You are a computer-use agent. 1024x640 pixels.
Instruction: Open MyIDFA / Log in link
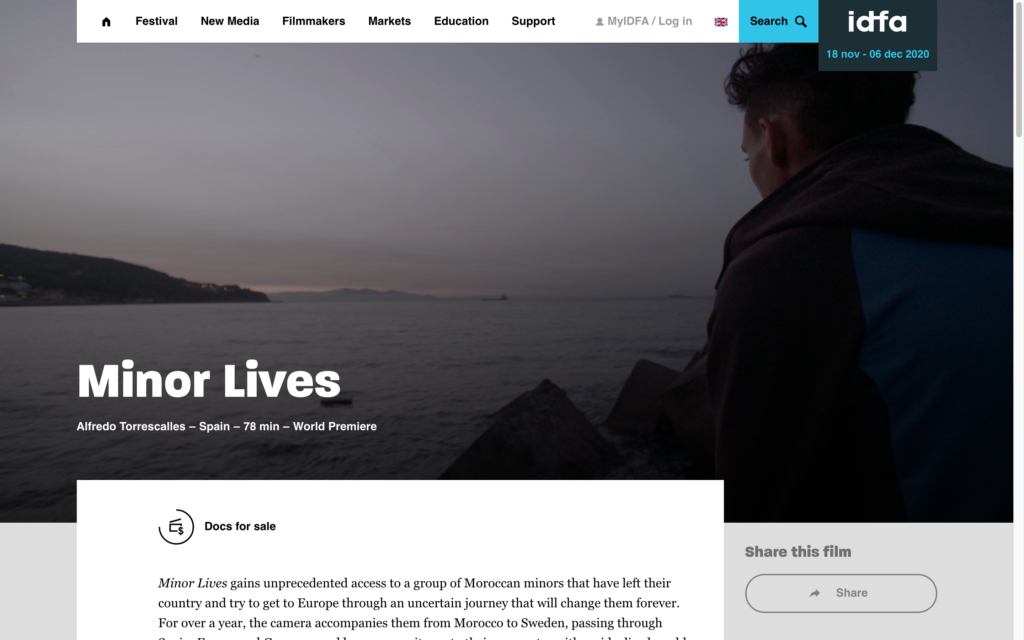click(649, 21)
